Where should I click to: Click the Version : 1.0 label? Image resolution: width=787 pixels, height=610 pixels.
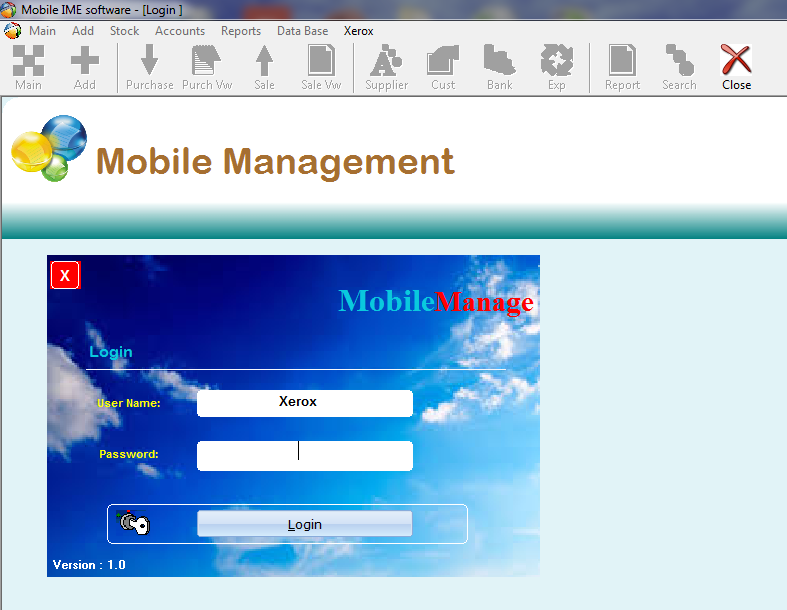(89, 565)
